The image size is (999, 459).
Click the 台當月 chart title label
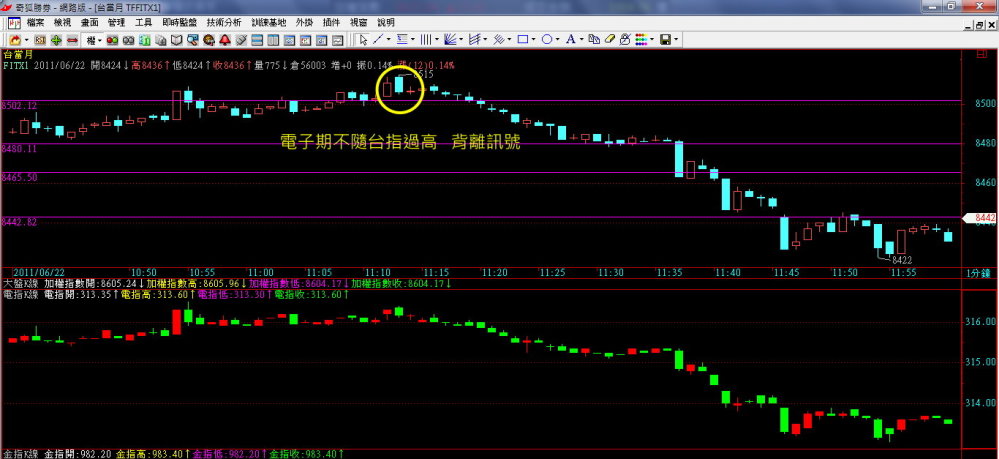[x=15, y=54]
